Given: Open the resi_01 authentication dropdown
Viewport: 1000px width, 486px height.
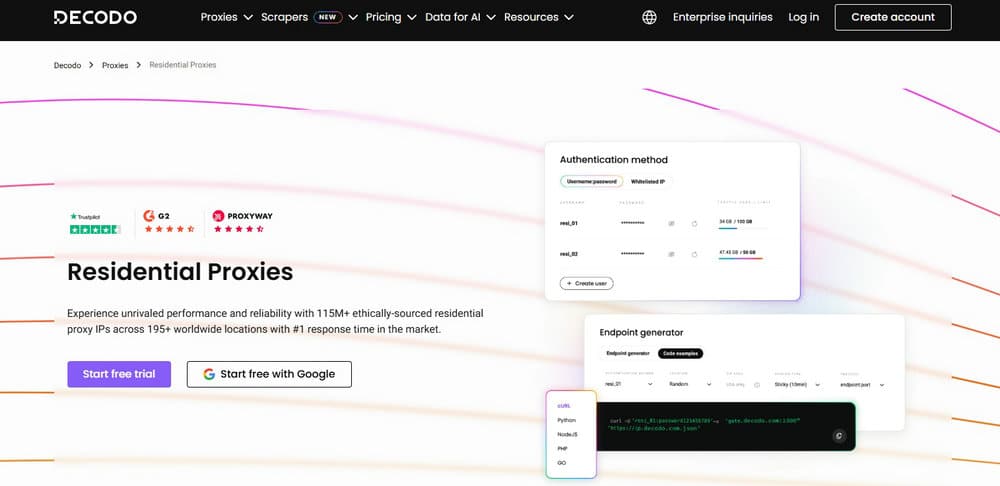Looking at the screenshot, I should pyautogui.click(x=629, y=385).
